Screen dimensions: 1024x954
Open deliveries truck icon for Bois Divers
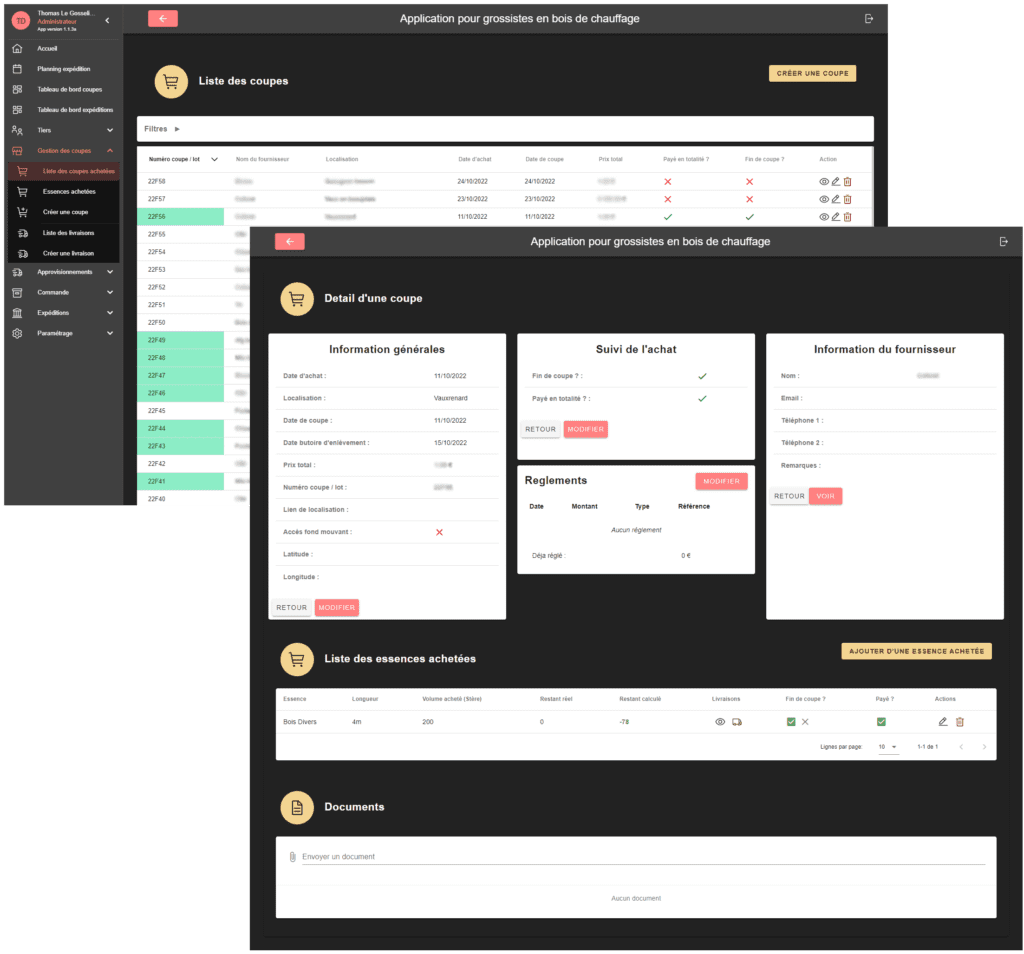737,722
